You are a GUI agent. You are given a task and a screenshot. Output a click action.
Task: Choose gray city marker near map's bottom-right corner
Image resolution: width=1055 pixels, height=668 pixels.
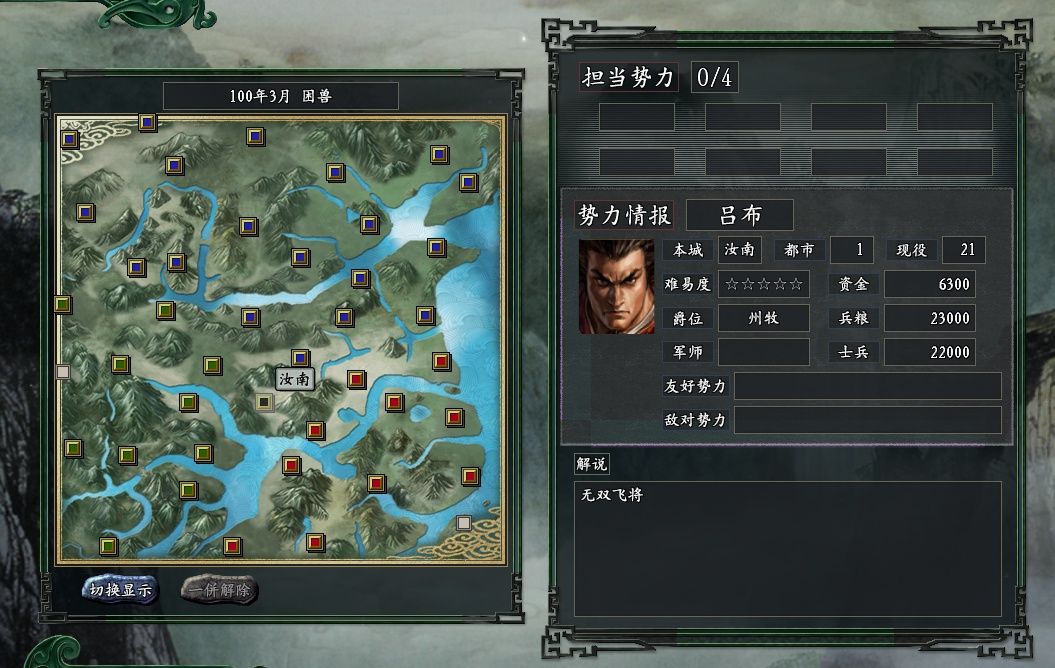tap(464, 523)
